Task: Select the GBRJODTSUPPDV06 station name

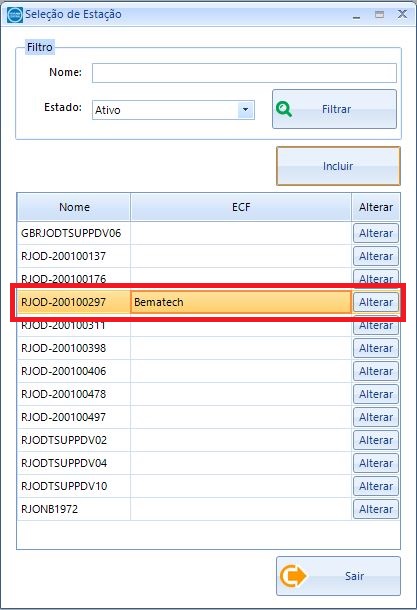Action: (x=71, y=233)
